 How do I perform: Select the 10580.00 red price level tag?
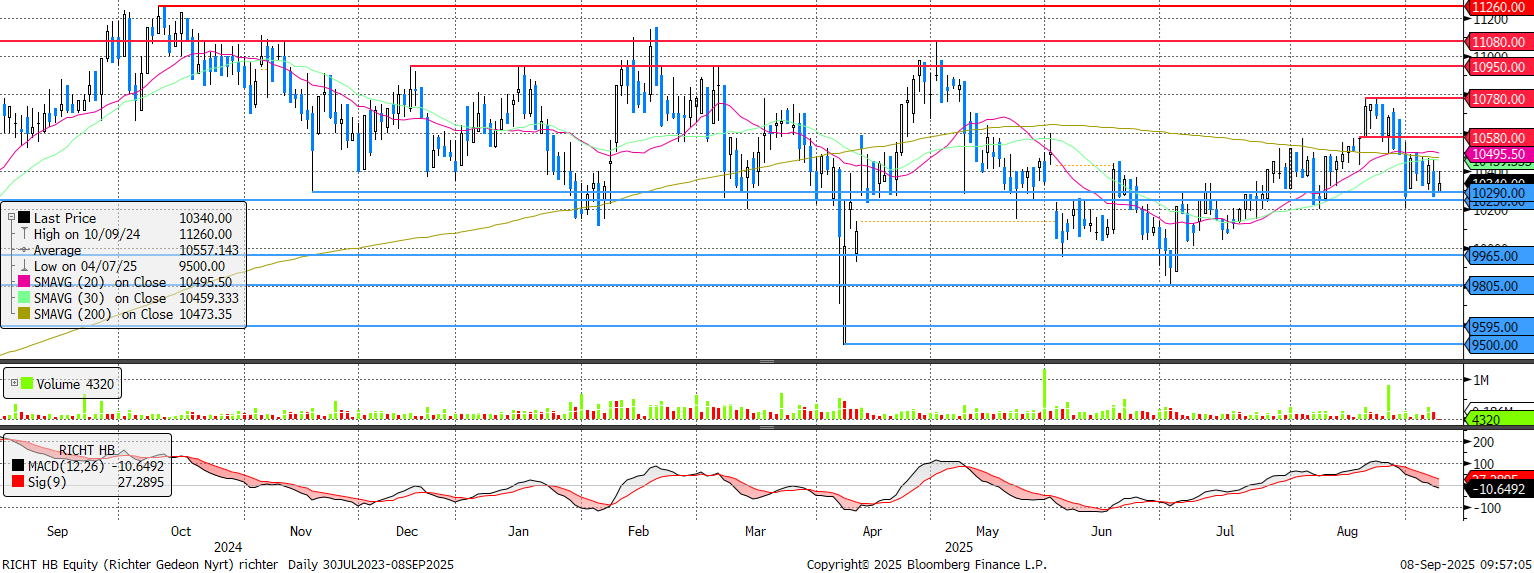(x=1500, y=137)
